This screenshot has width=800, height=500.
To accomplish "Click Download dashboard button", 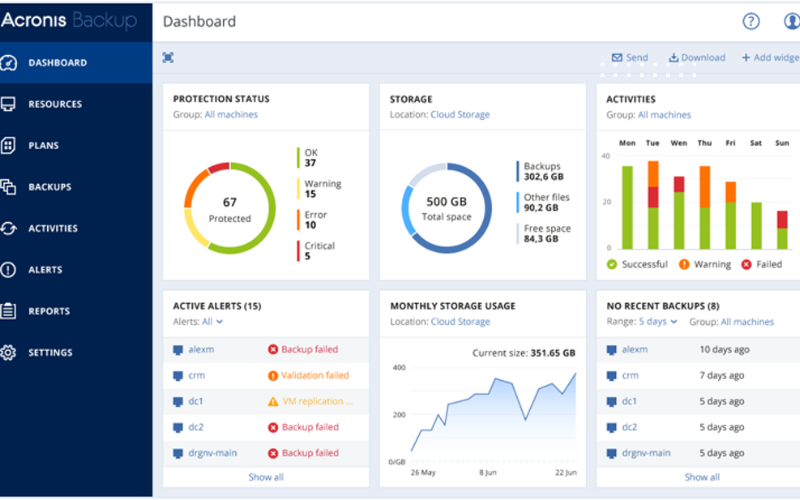I will [697, 58].
